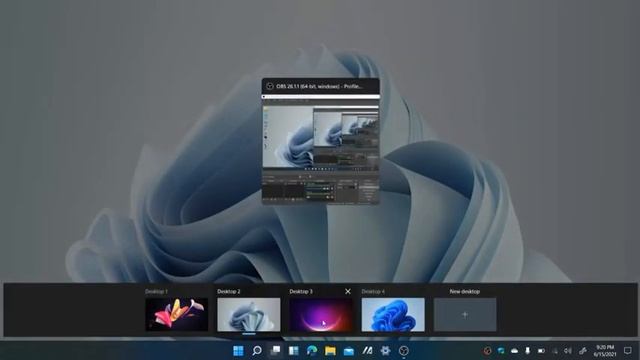Open clock showing 9:20 PM
Viewport: 640px width, 360px height.
605,351
